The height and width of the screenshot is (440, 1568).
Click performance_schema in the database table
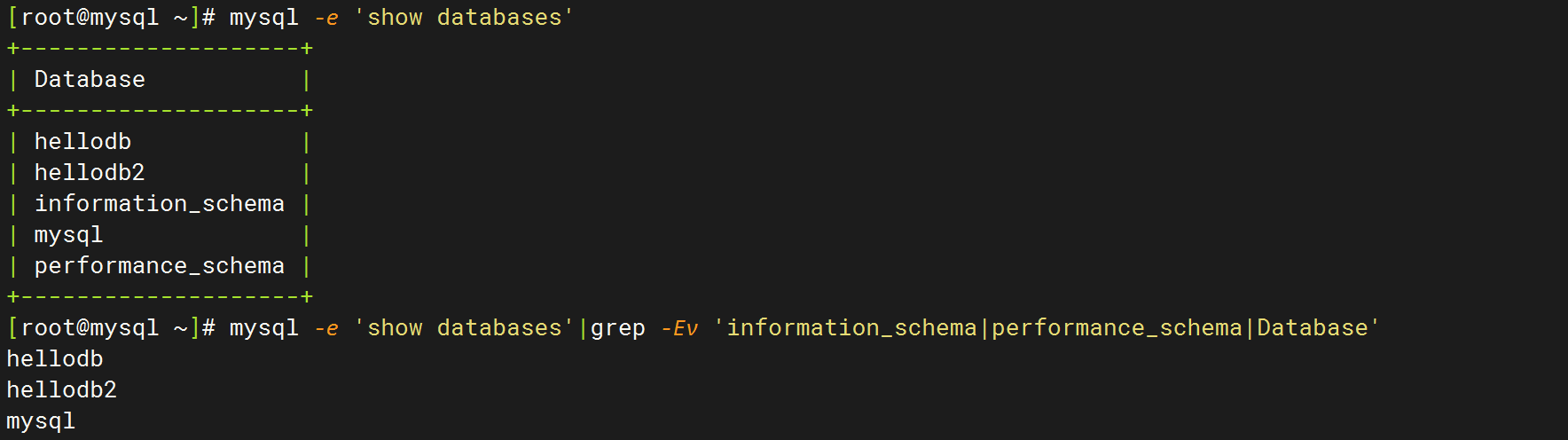point(160,266)
